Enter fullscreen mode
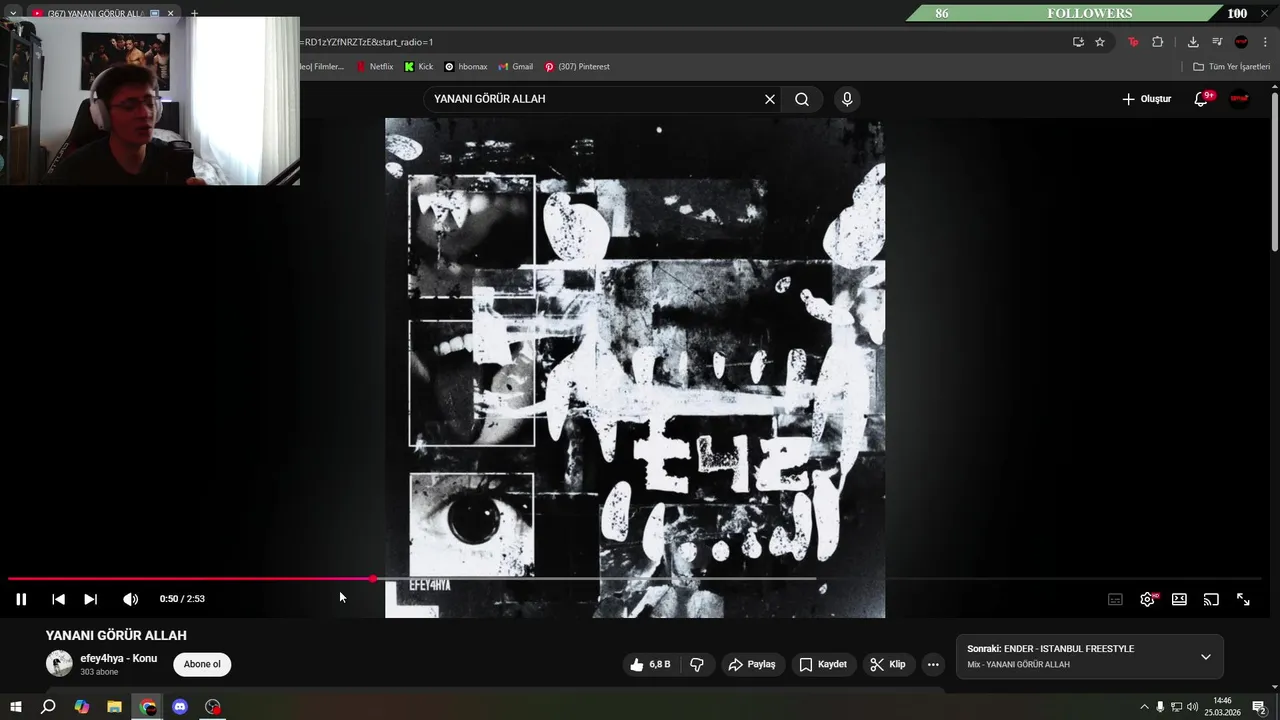Image resolution: width=1280 pixels, height=720 pixels. point(1243,599)
